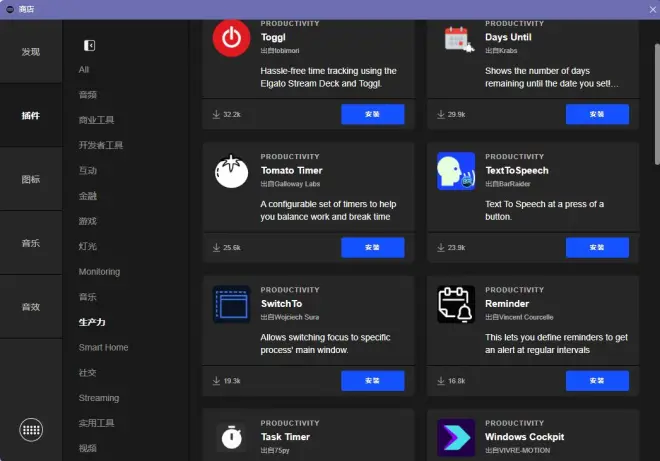Select the Reminder calendar bell icon
Viewport: 660px width, 461px height.
(456, 304)
